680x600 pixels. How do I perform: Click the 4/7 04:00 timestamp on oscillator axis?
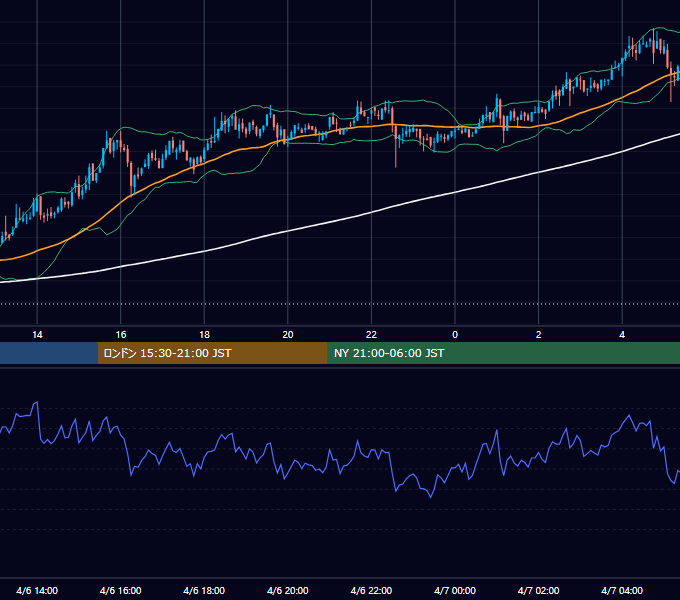click(622, 590)
